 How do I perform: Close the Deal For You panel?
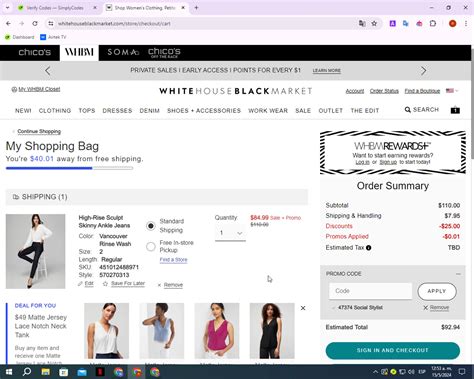[303, 308]
